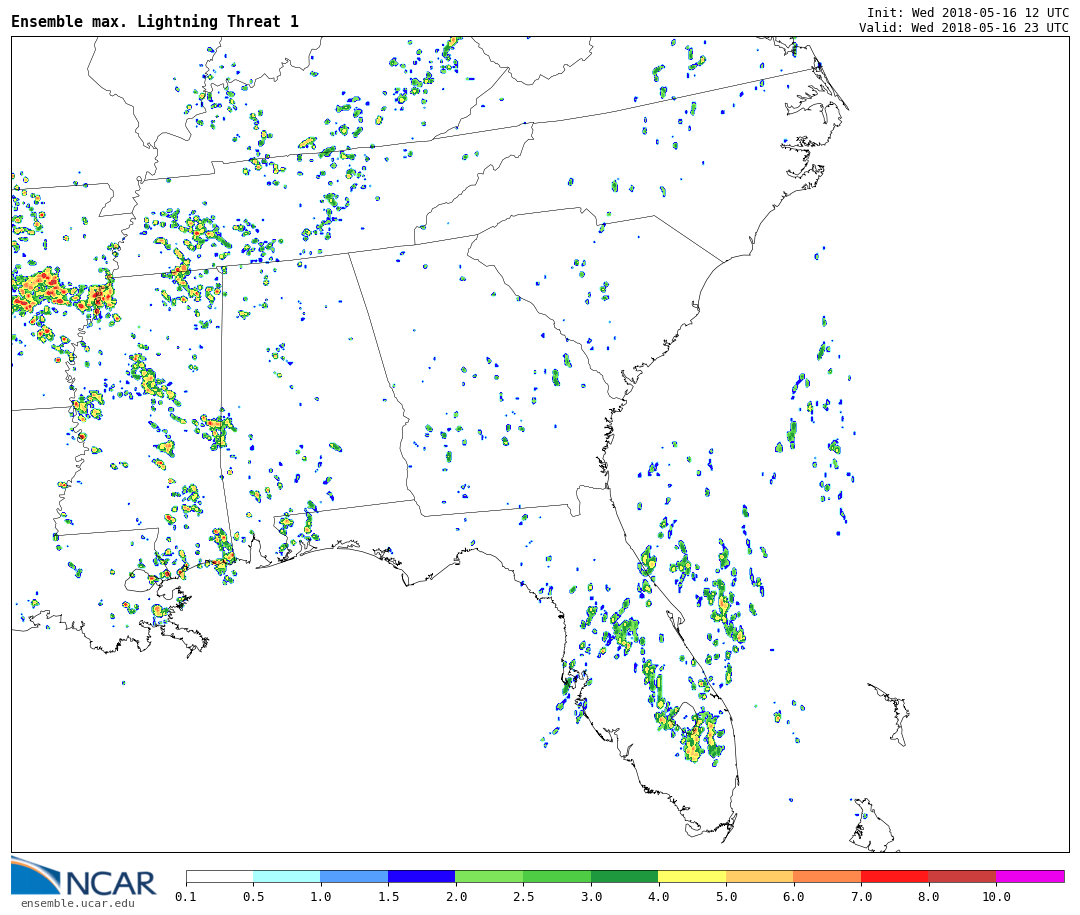The height and width of the screenshot is (915, 1080).
Task: Click the Init time text at top right
Action: point(967,12)
